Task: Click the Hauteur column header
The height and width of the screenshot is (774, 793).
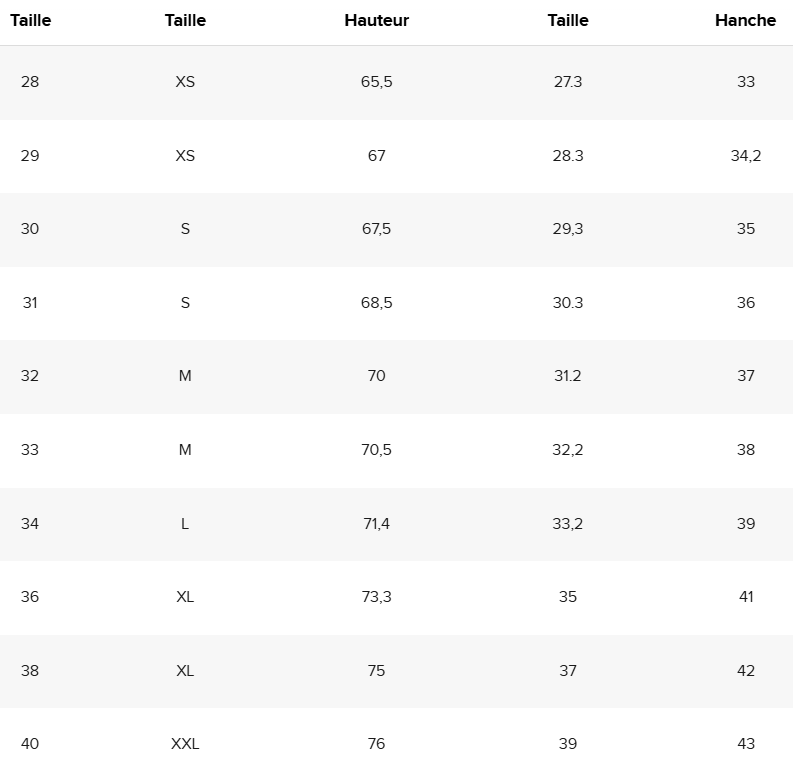Action: [x=376, y=20]
